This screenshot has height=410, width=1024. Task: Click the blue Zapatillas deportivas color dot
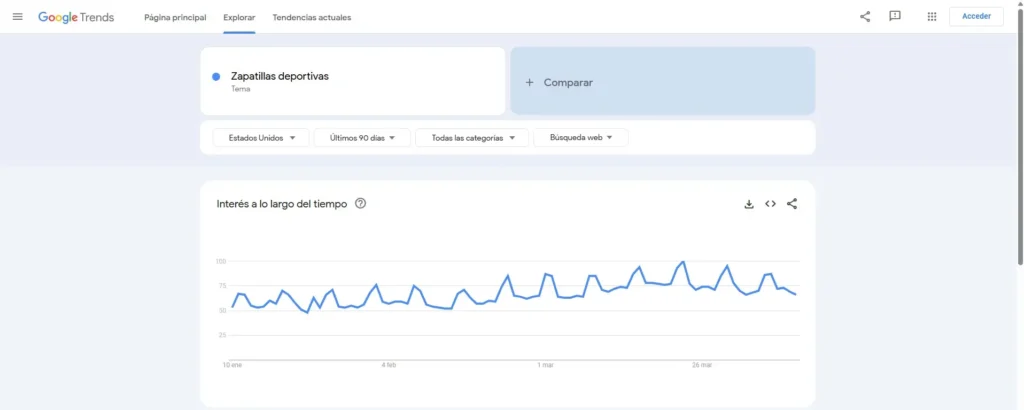(216, 77)
